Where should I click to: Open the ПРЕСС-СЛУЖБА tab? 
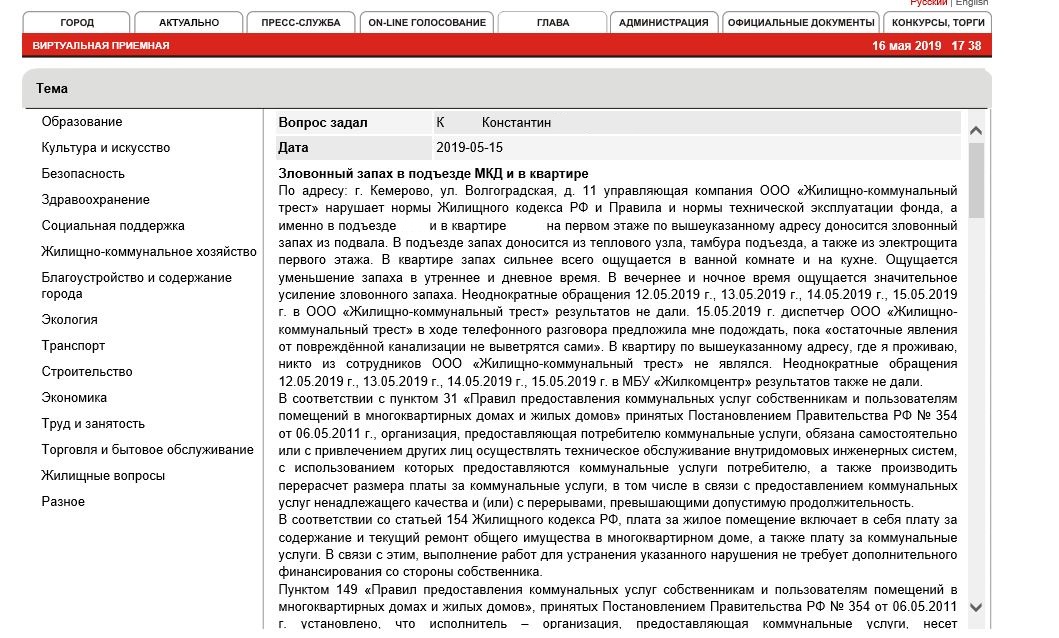click(x=301, y=22)
